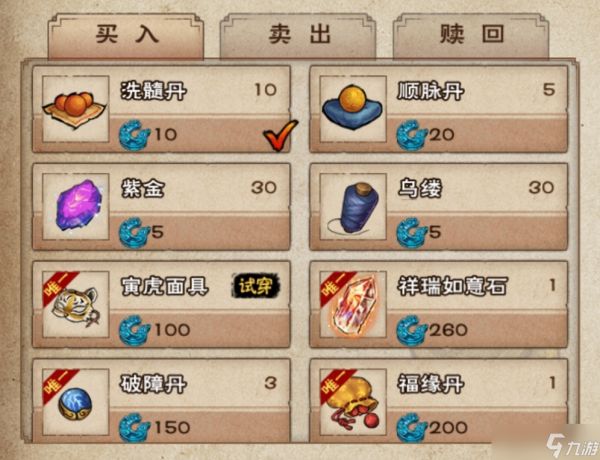Switch to the 买入 tab
Viewport: 600px width, 460px height.
click(126, 35)
